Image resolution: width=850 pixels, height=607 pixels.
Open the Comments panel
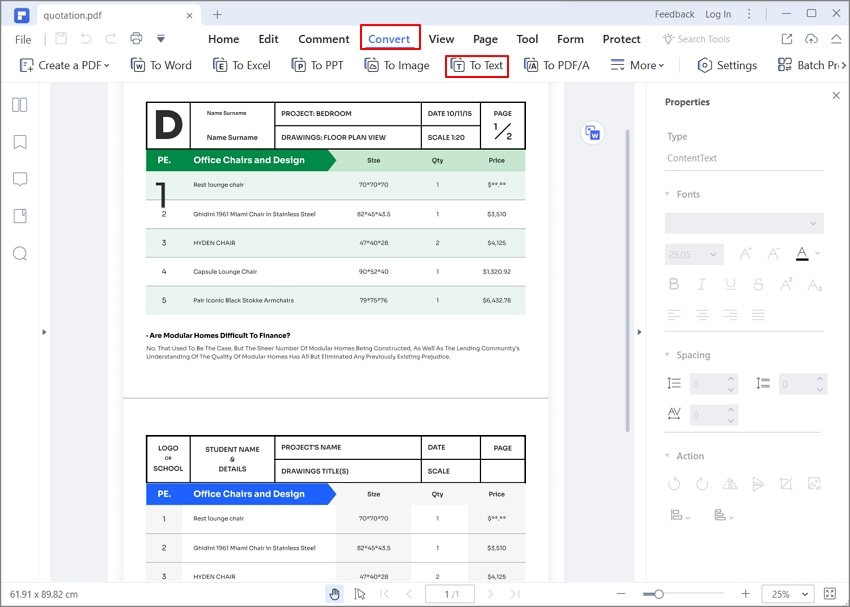click(20, 178)
